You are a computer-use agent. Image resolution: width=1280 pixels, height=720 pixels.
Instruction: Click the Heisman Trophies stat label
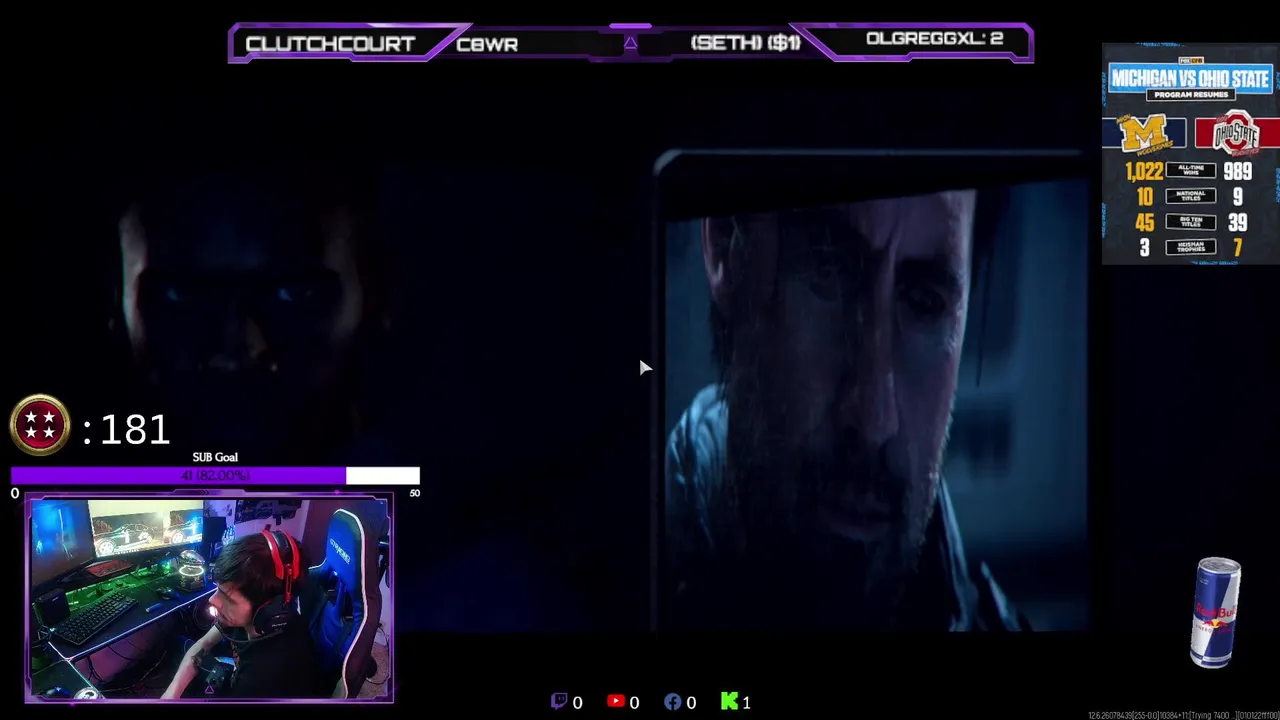coord(1190,247)
